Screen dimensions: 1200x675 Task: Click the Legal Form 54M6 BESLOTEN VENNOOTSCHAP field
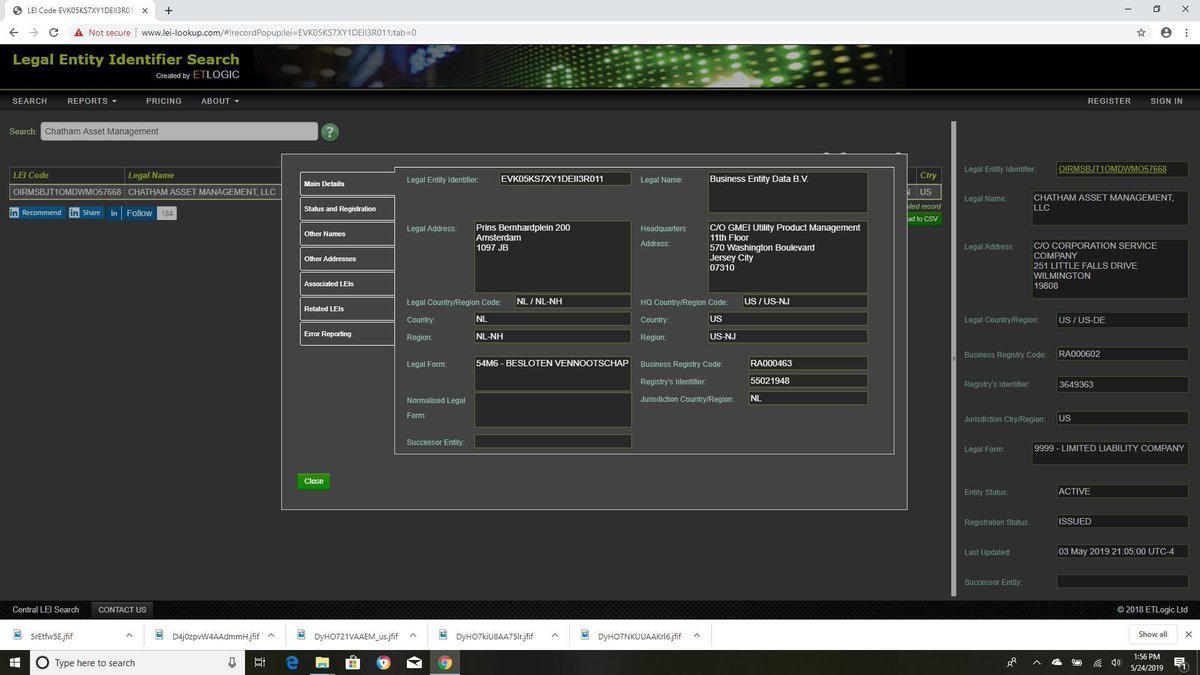tap(553, 372)
